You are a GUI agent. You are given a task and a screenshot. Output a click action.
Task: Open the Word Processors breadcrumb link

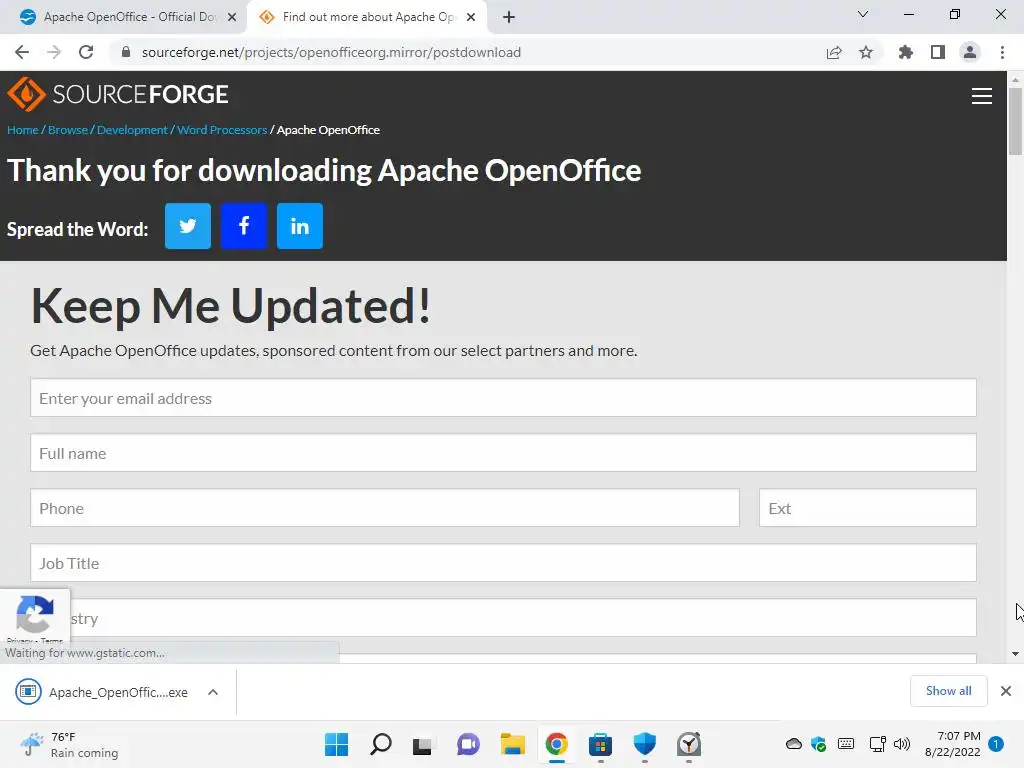pyautogui.click(x=222, y=130)
